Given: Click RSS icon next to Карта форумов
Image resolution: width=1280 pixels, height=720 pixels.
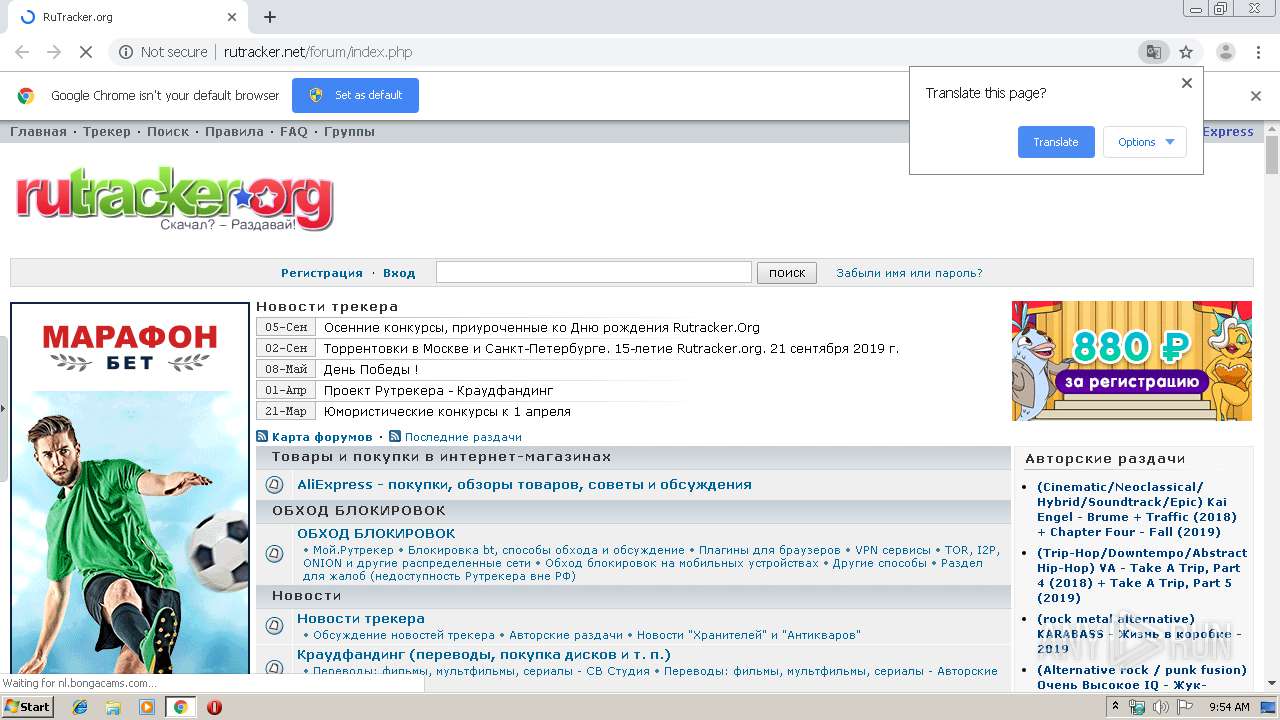Looking at the screenshot, I should (262, 436).
